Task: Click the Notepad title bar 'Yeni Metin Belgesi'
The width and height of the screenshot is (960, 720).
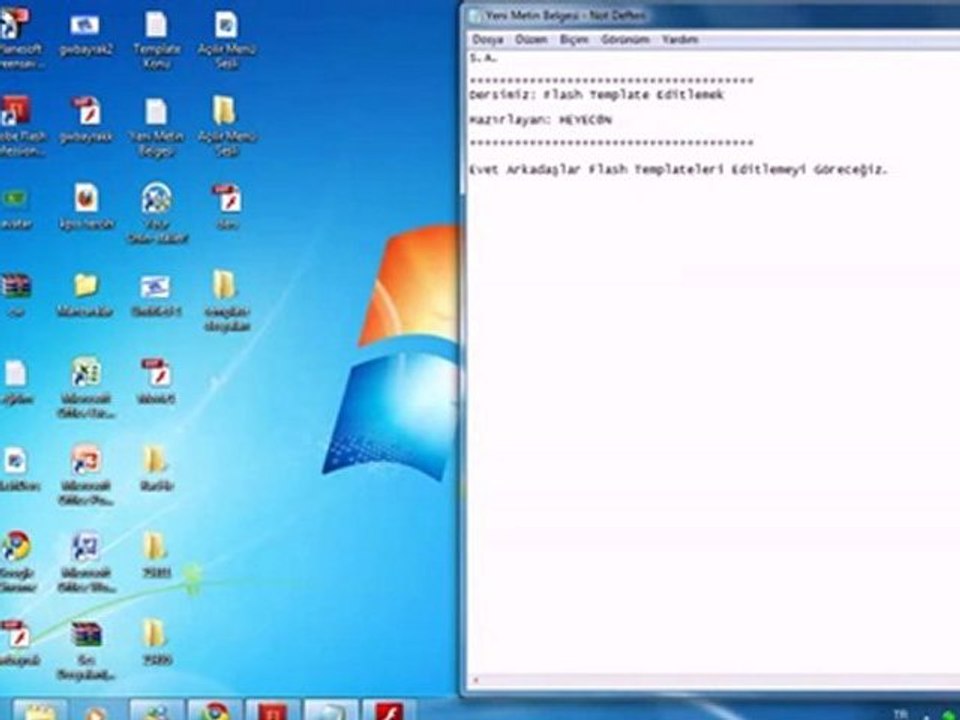Action: (x=564, y=16)
